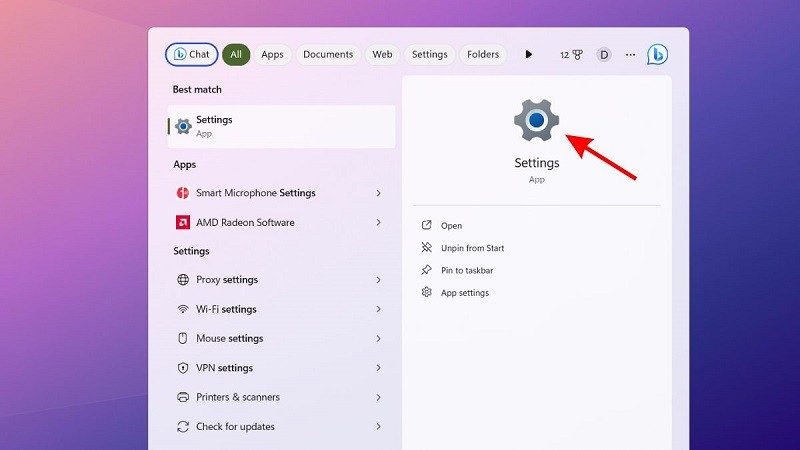Select Unpin from Start option
Viewport: 800px width, 450px height.
click(472, 248)
